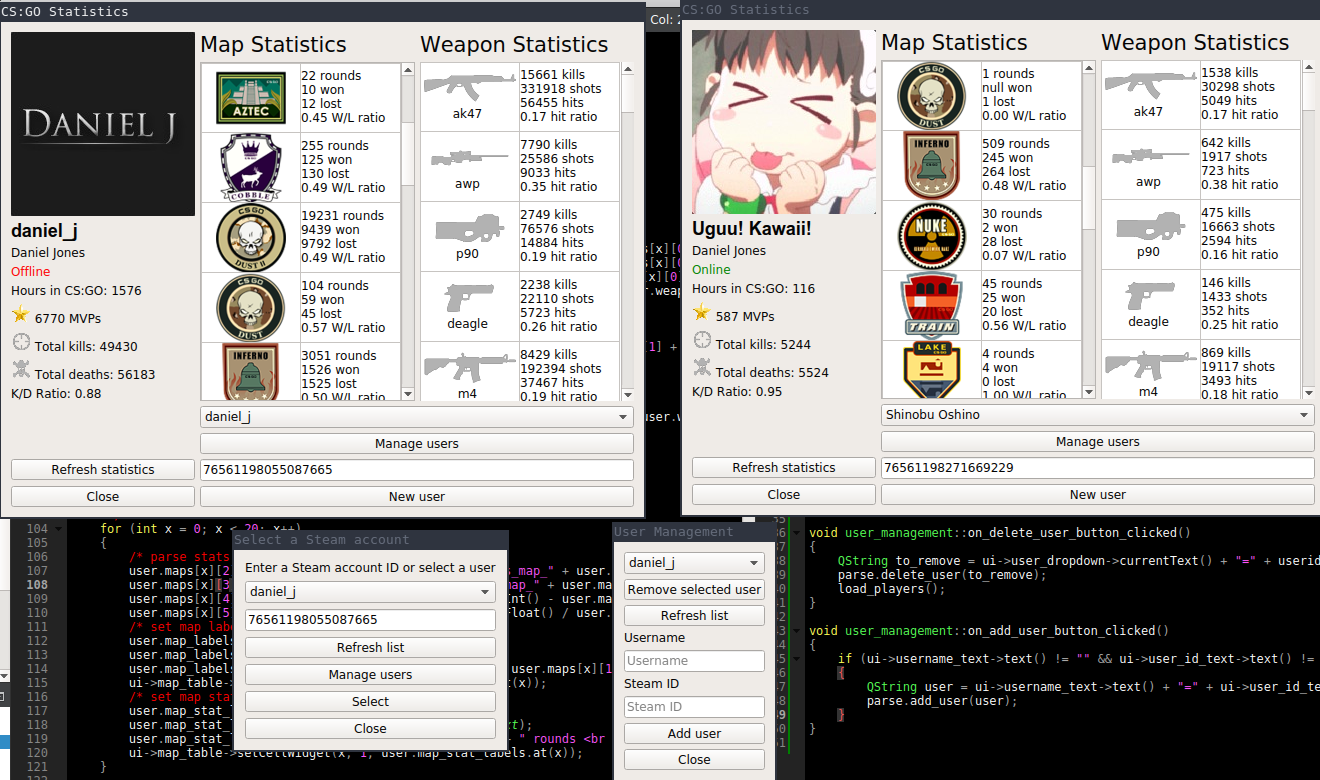Open user dropdown in Select a Steam account dialog
This screenshot has height=780, width=1320.
[370, 592]
